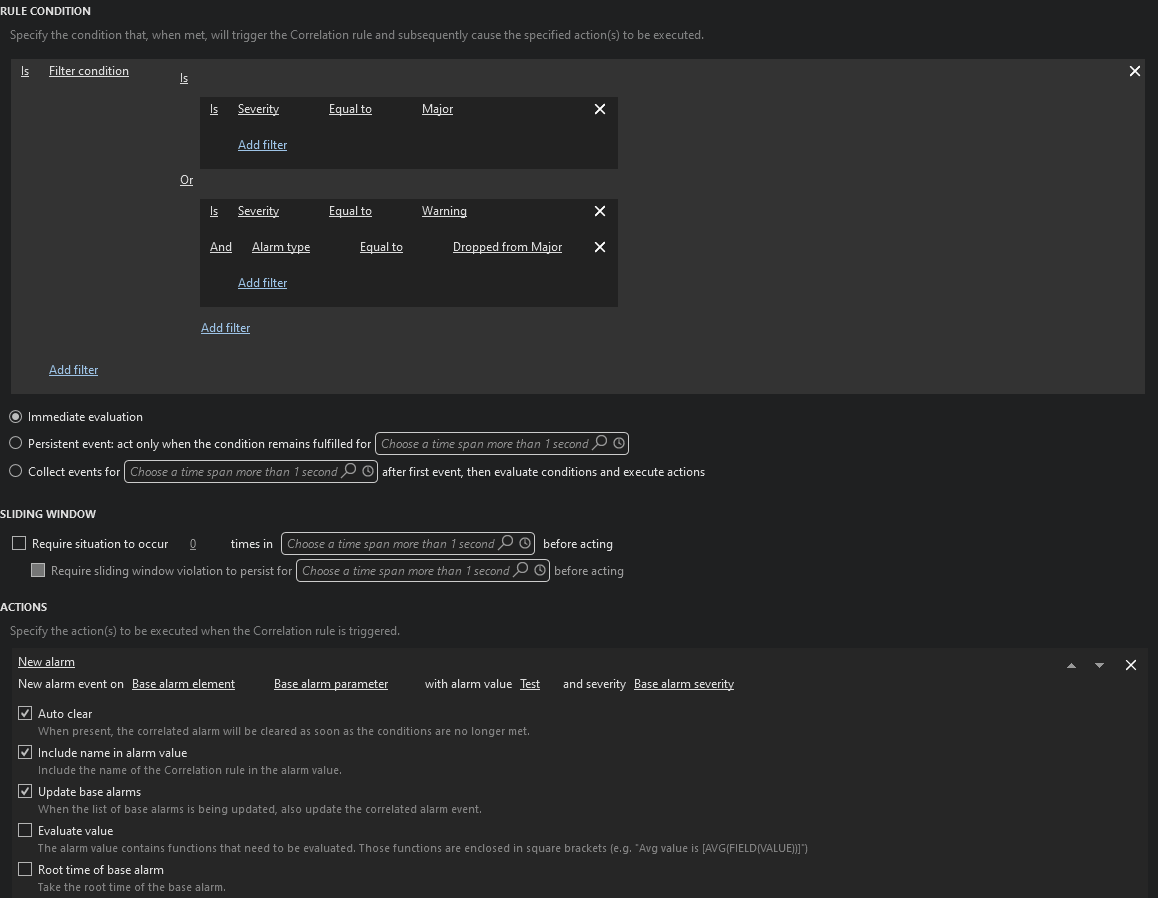1158x898 pixels.
Task: Tick Require situation to occur checkbox
Action: click(19, 543)
